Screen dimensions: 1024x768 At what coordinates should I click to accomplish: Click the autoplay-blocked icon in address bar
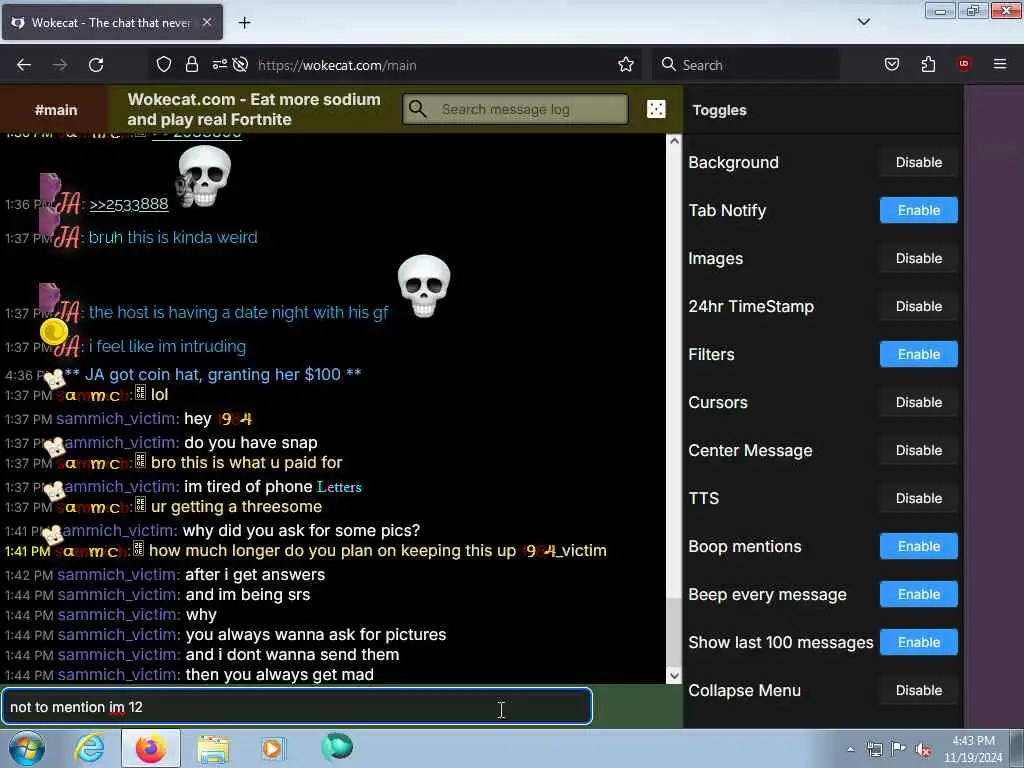click(240, 64)
